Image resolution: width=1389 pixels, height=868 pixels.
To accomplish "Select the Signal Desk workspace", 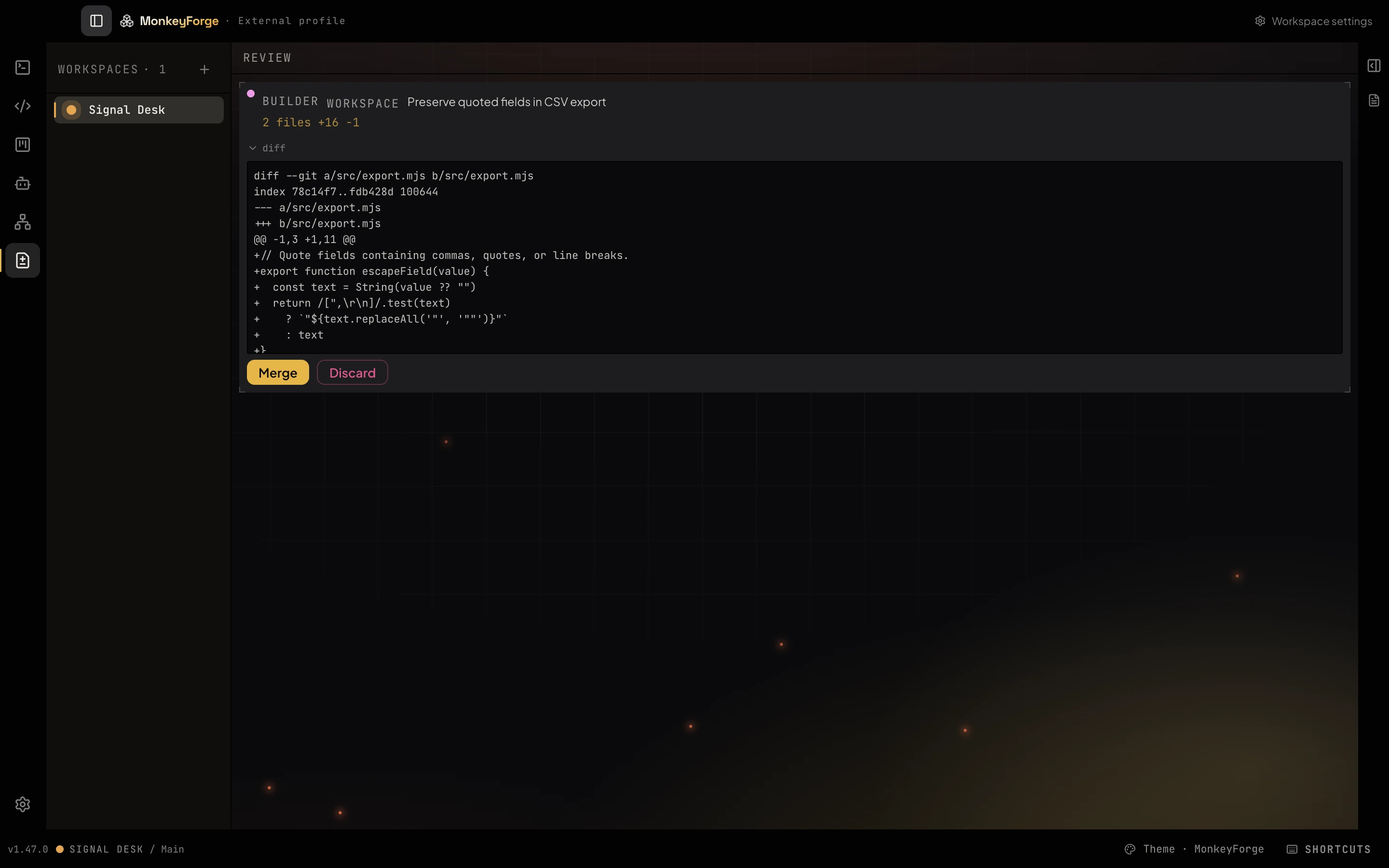I will pyautogui.click(x=139, y=109).
